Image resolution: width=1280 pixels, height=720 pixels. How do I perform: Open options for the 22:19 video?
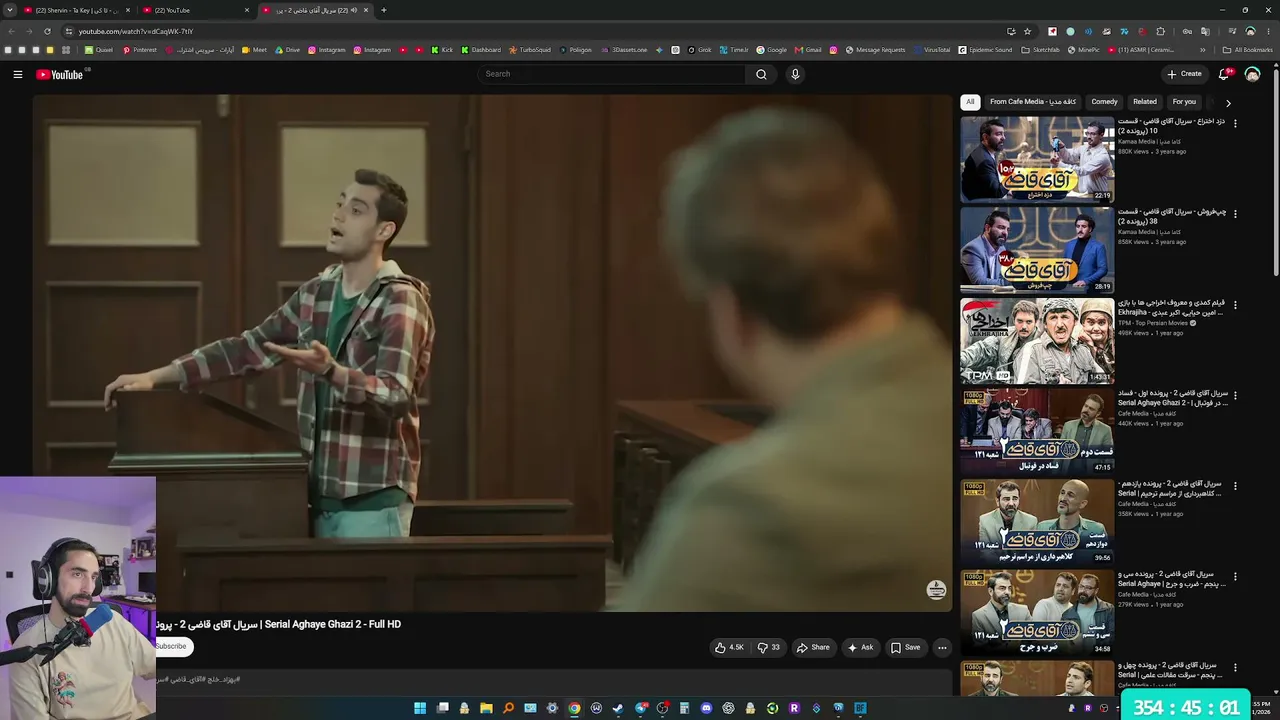click(1235, 123)
